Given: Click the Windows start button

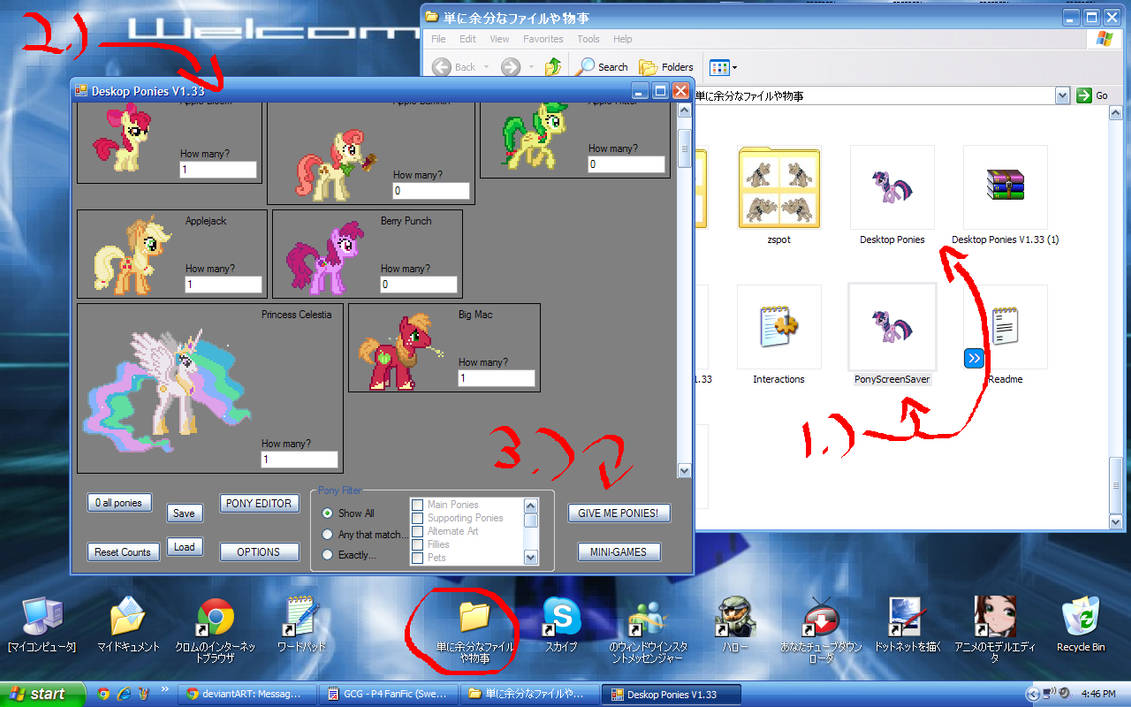Looking at the screenshot, I should [x=42, y=694].
